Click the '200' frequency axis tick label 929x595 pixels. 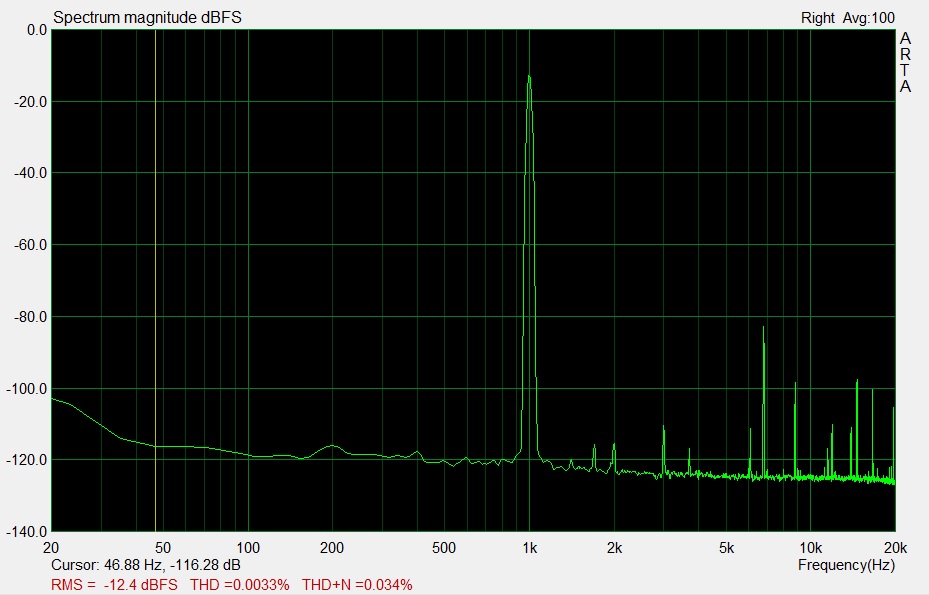click(332, 548)
